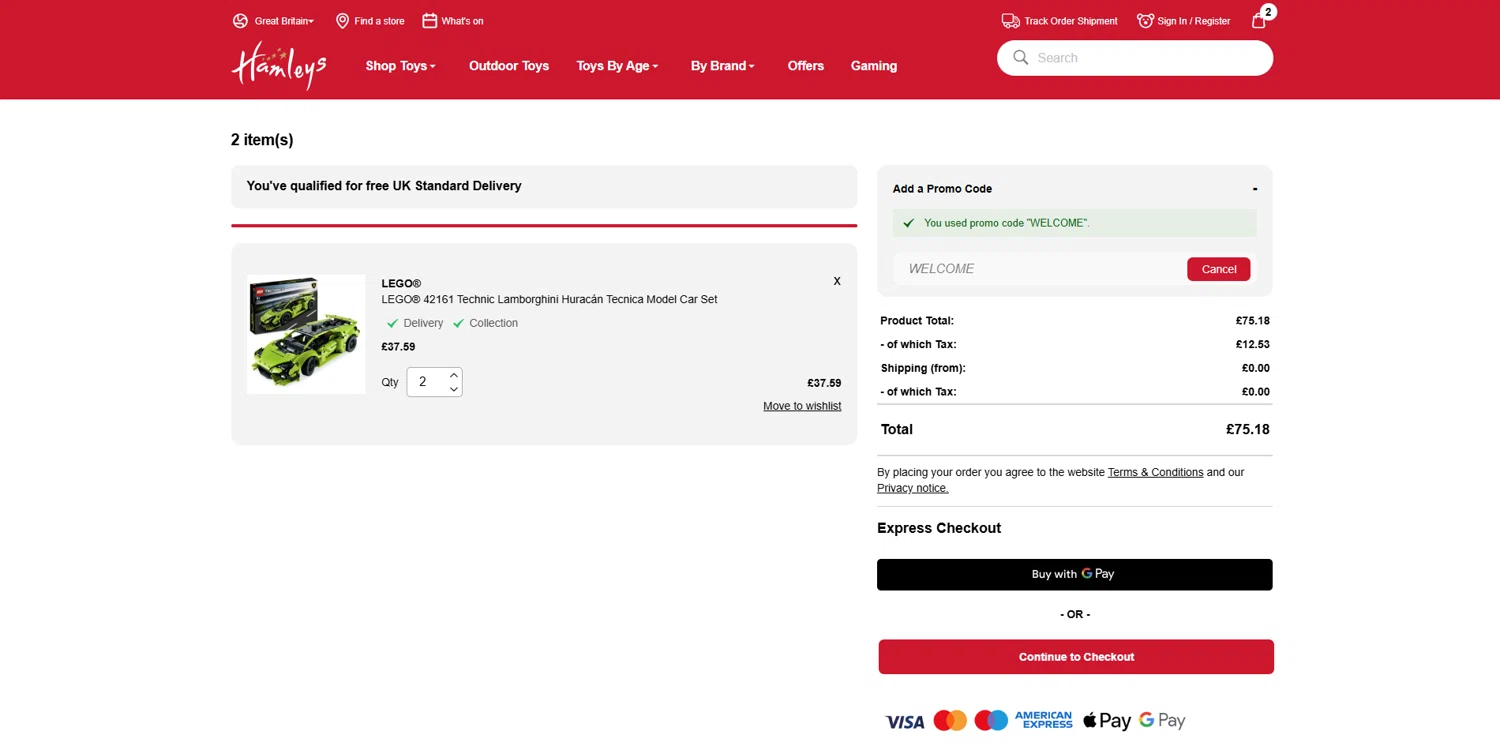Open the Privacy notice link

tap(912, 488)
